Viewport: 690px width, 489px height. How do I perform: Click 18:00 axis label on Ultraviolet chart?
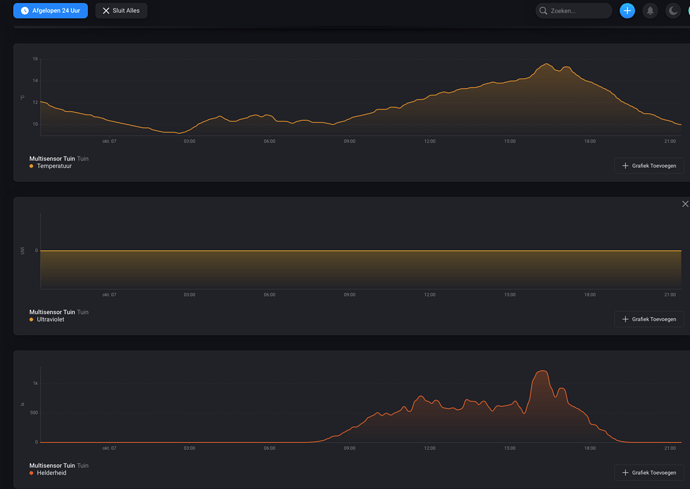click(590, 295)
